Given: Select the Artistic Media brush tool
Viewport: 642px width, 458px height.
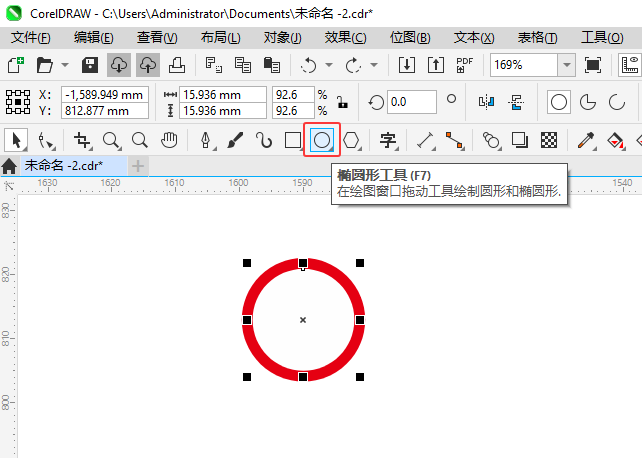Looking at the screenshot, I should coord(235,140).
